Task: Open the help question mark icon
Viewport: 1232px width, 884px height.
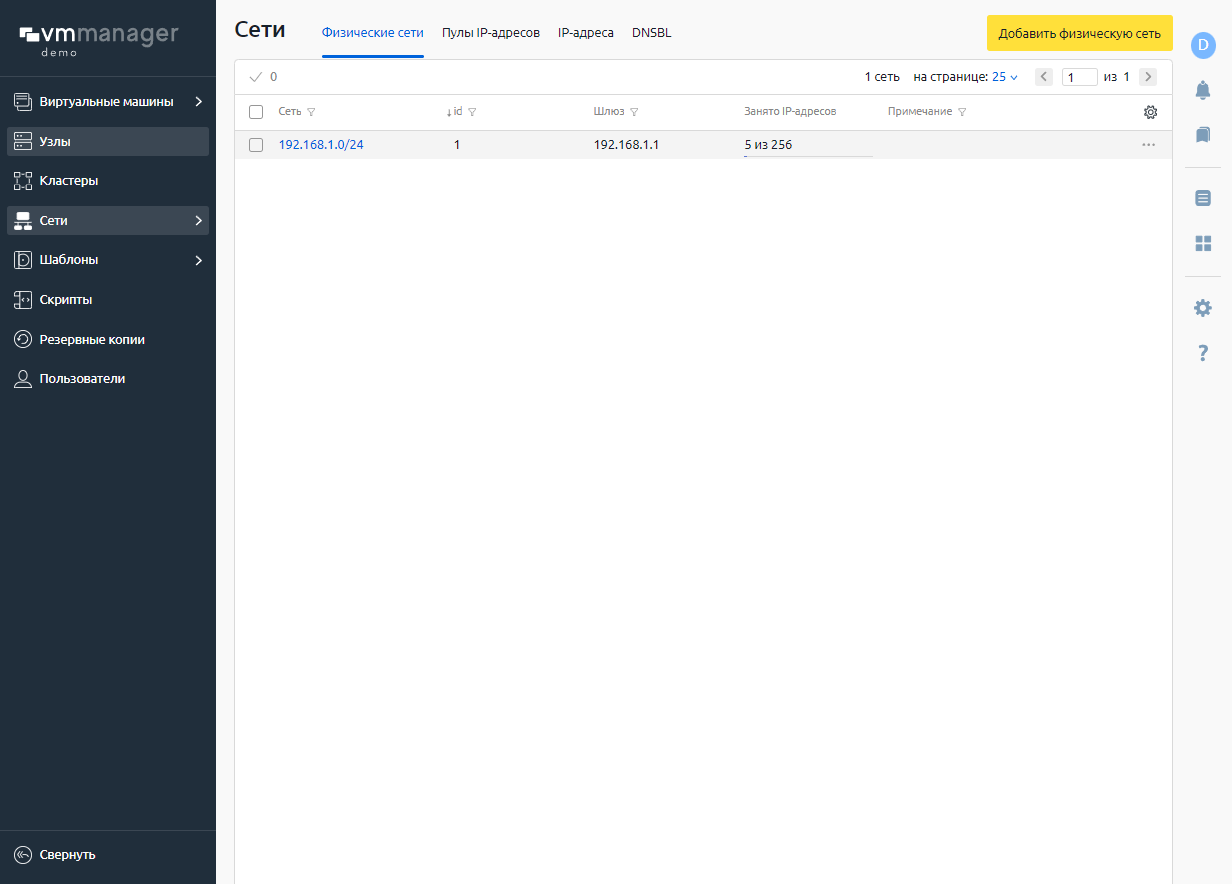Action: pos(1203,353)
